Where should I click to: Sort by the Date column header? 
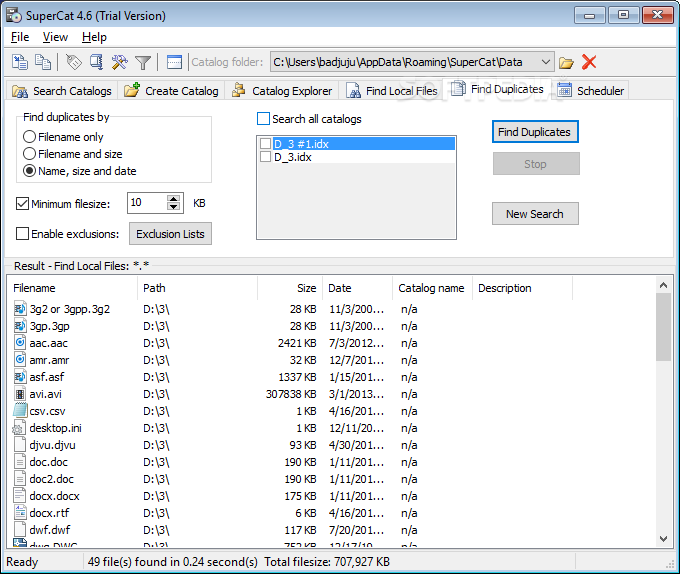coord(358,288)
